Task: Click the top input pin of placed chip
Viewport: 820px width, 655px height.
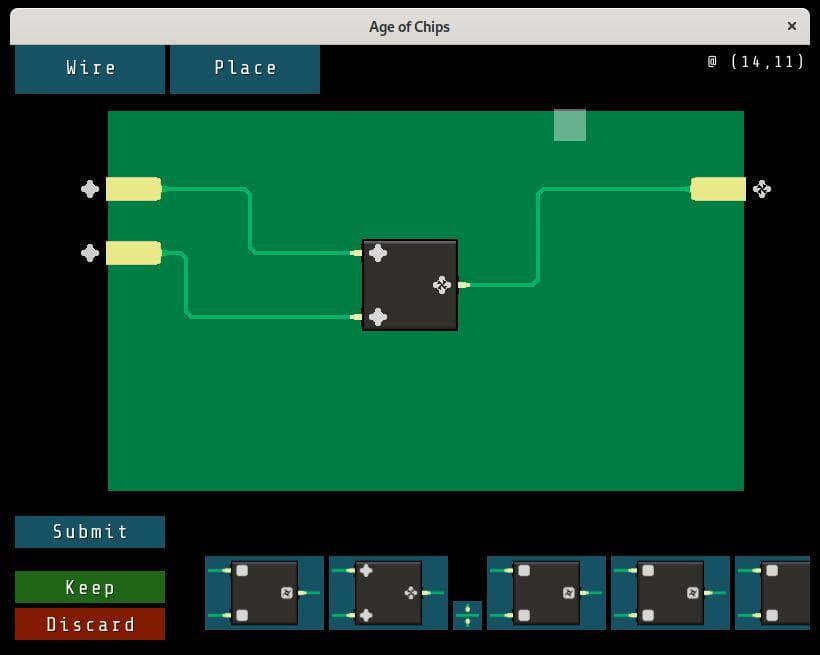Action: (378, 253)
